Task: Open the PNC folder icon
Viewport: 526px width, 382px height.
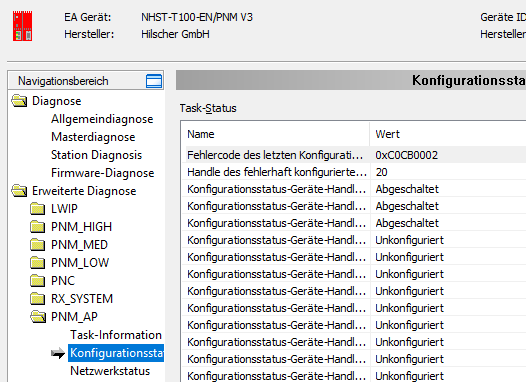Action: coord(37,280)
